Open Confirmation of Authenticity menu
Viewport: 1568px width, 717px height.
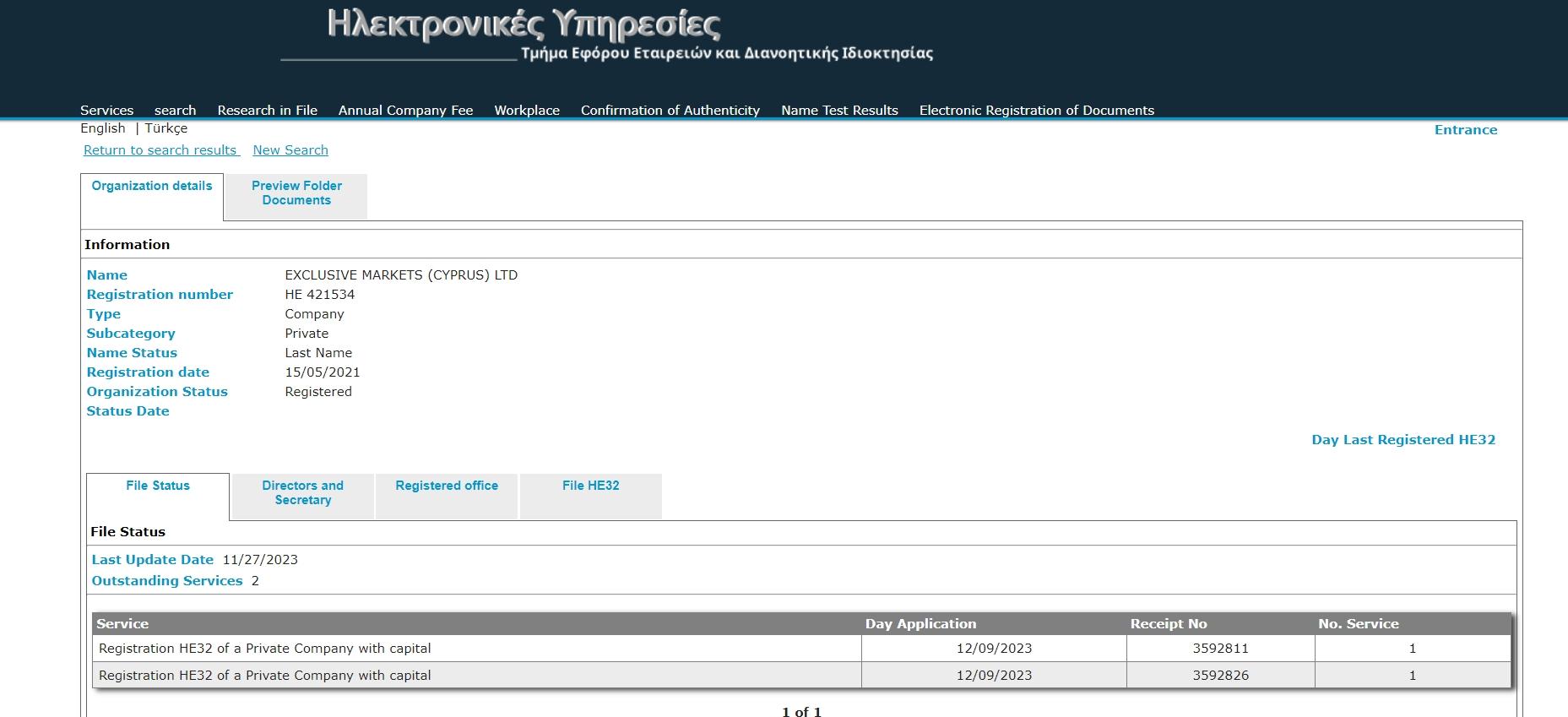click(x=670, y=110)
